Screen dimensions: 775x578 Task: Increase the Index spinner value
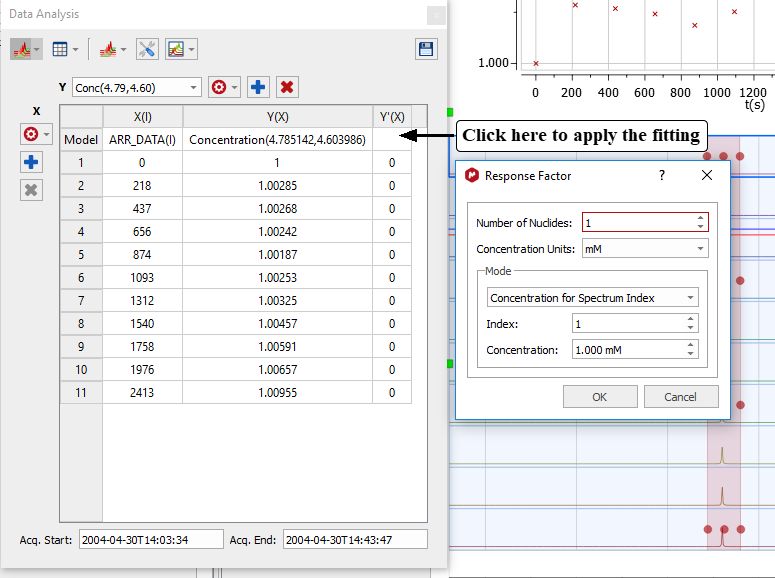click(x=690, y=319)
